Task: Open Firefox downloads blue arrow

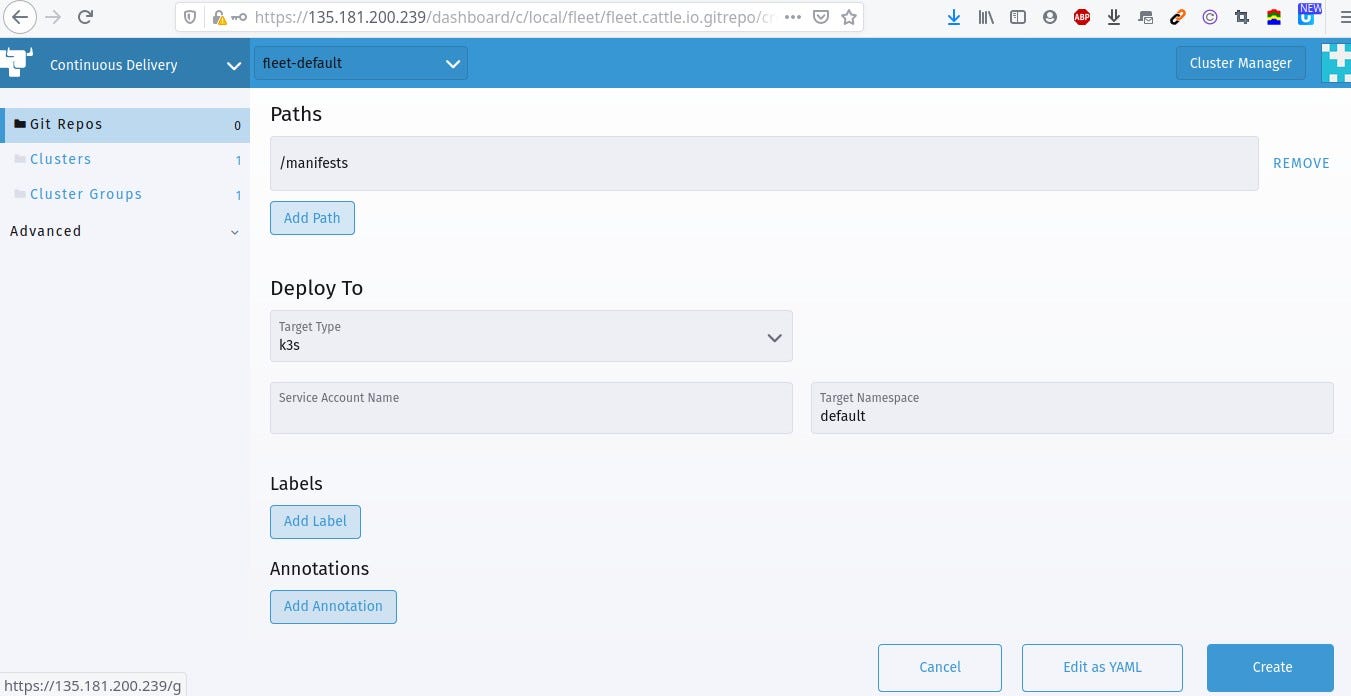Action: 954,17
